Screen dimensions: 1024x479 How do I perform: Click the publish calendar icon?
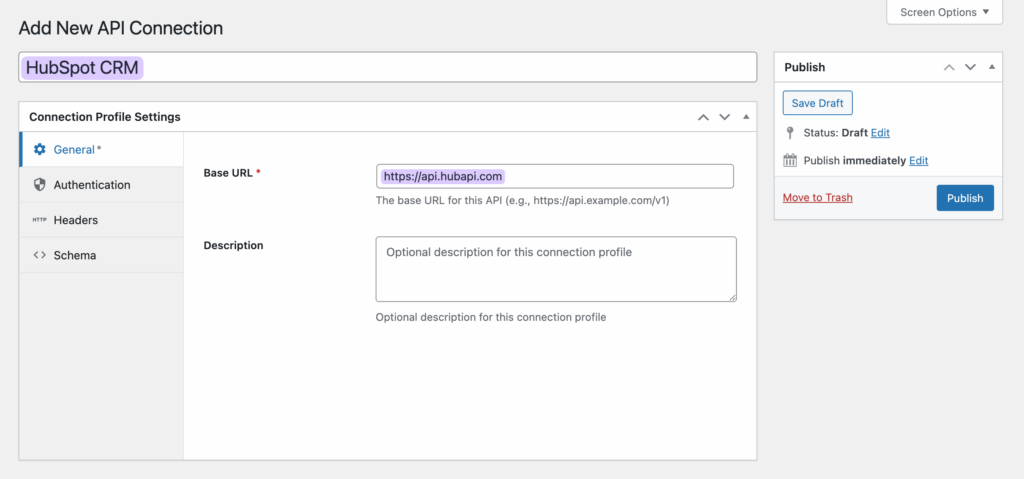[790, 161]
